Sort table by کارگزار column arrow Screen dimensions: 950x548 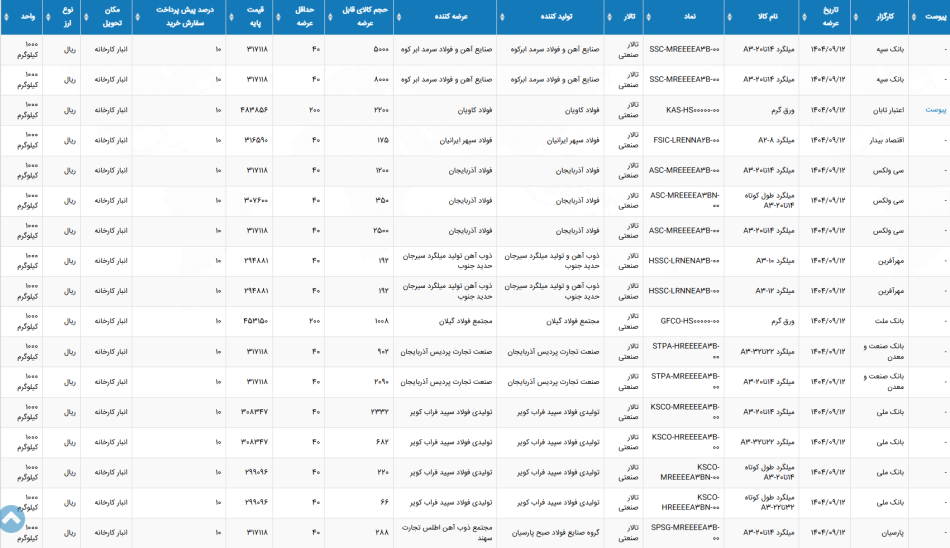(x=855, y=17)
